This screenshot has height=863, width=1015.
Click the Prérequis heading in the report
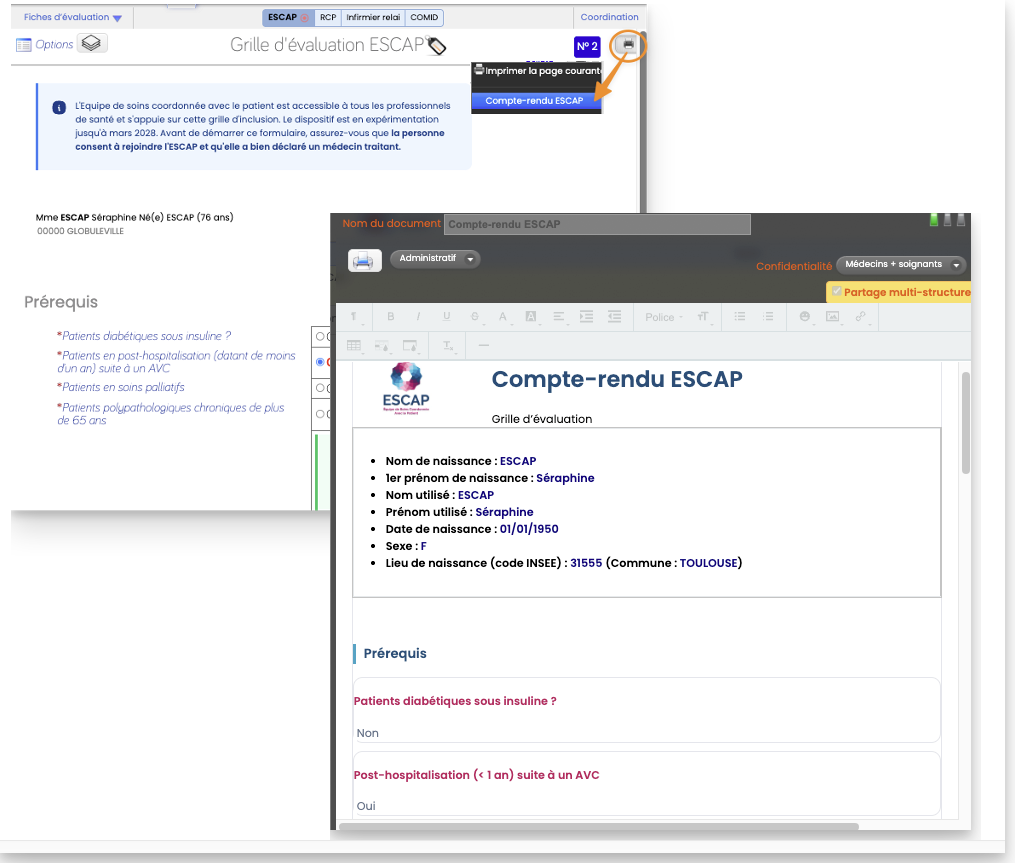point(395,653)
